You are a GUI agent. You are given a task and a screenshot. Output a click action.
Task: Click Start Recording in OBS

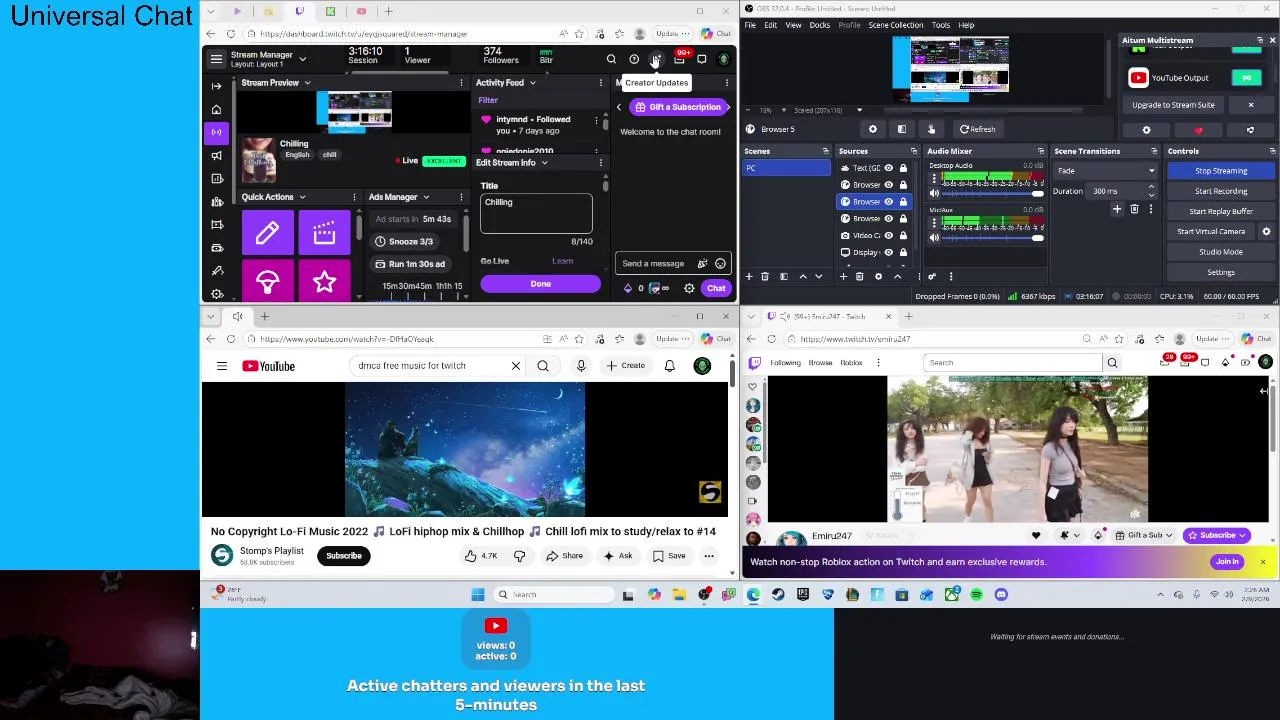click(x=1221, y=191)
